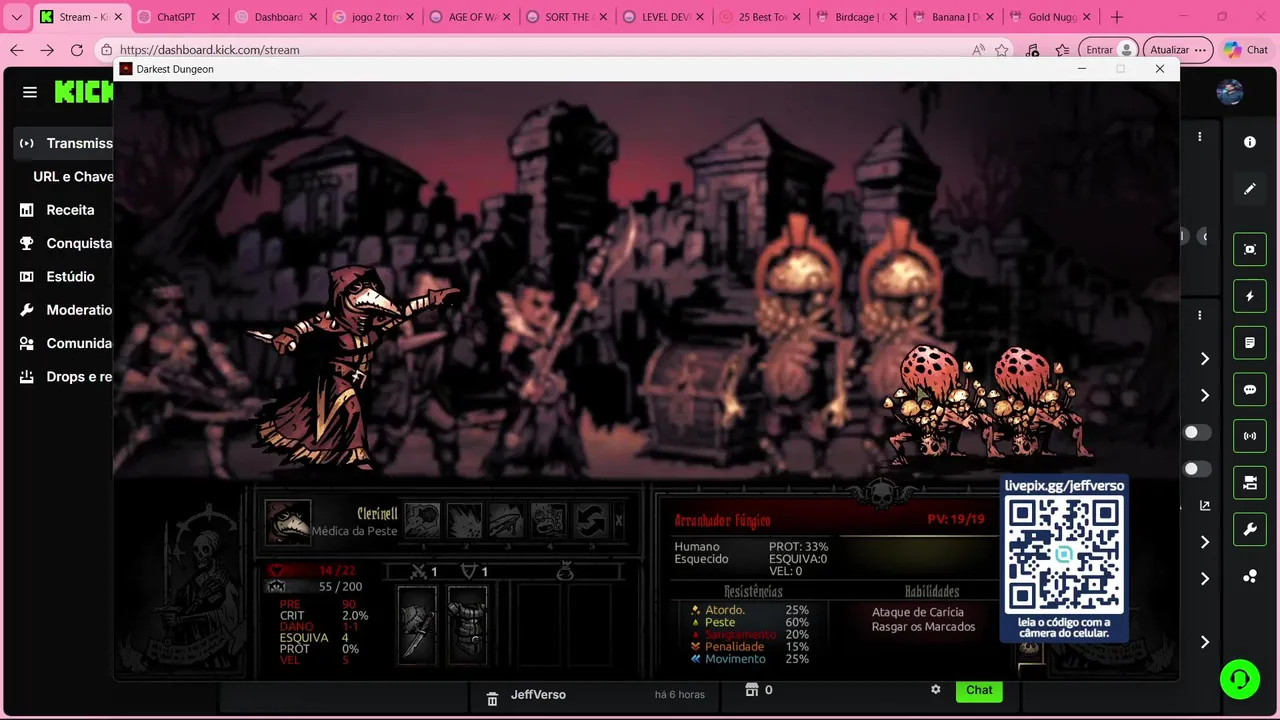Expand the first chevron row in Kick panel
The image size is (1280, 720).
[x=1205, y=359]
